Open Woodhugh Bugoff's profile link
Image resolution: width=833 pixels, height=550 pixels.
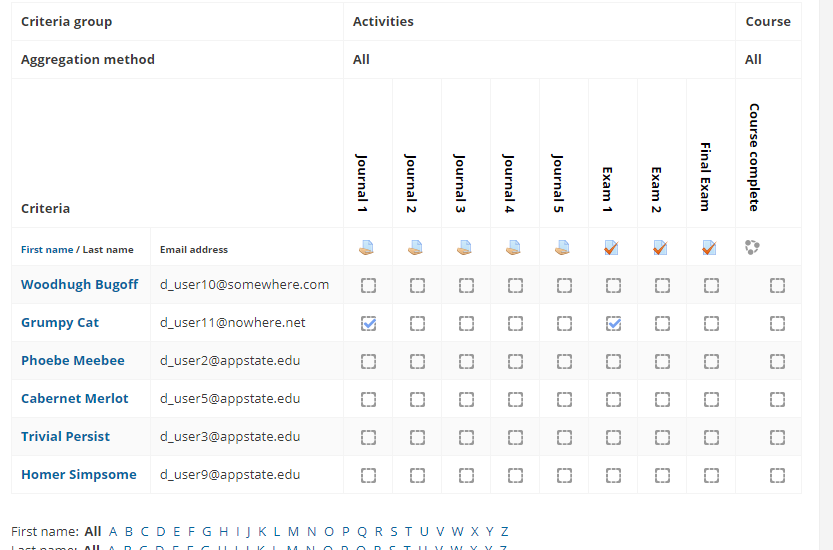[x=80, y=285]
